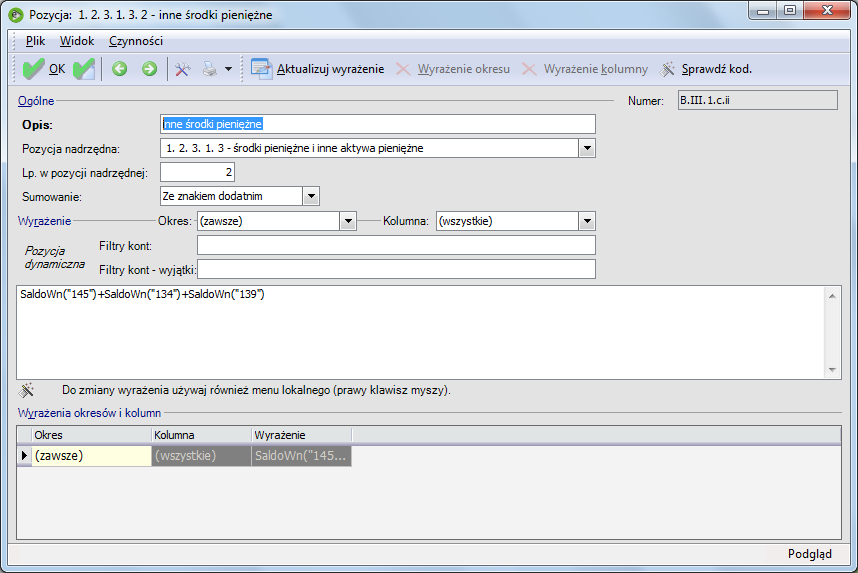Click Sprawdź kod. button
The width and height of the screenshot is (858, 573).
706,69
